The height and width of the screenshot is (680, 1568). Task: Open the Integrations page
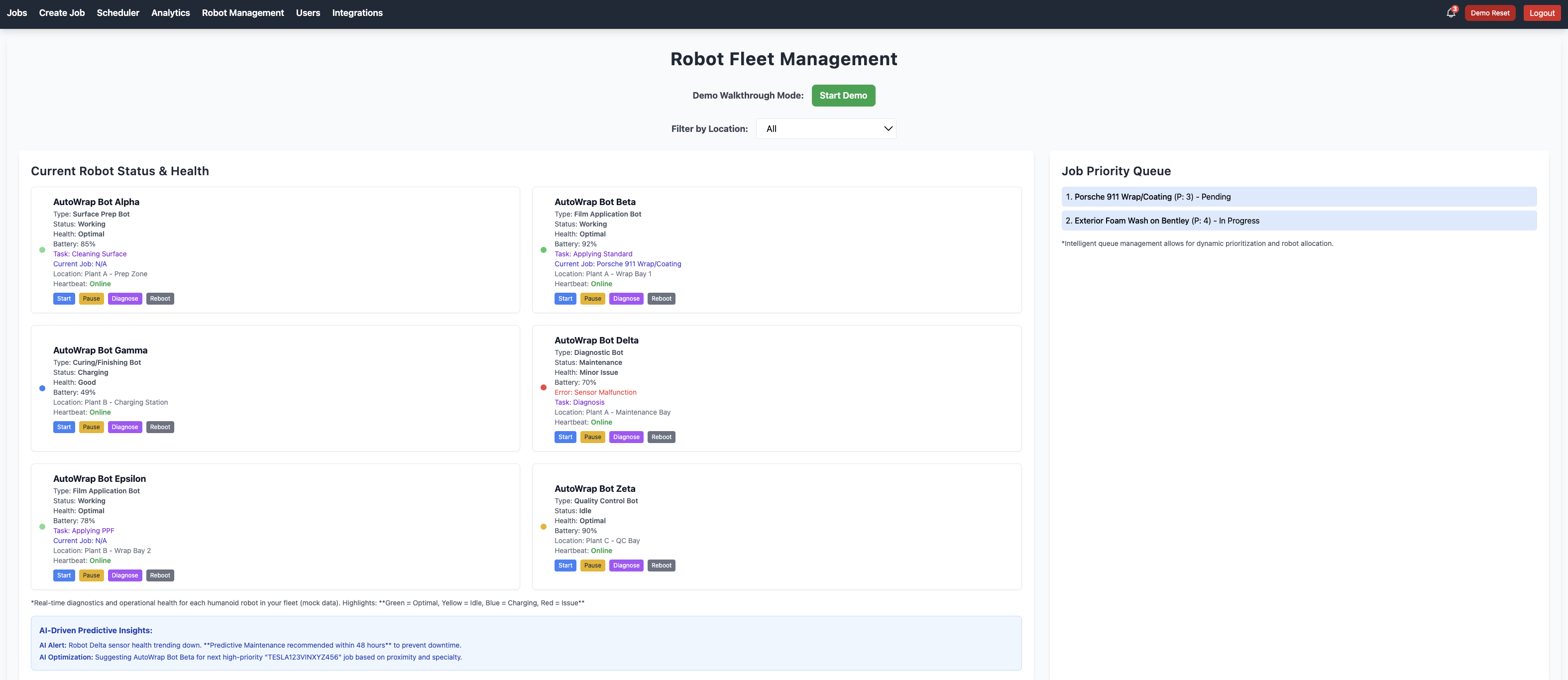[x=357, y=13]
